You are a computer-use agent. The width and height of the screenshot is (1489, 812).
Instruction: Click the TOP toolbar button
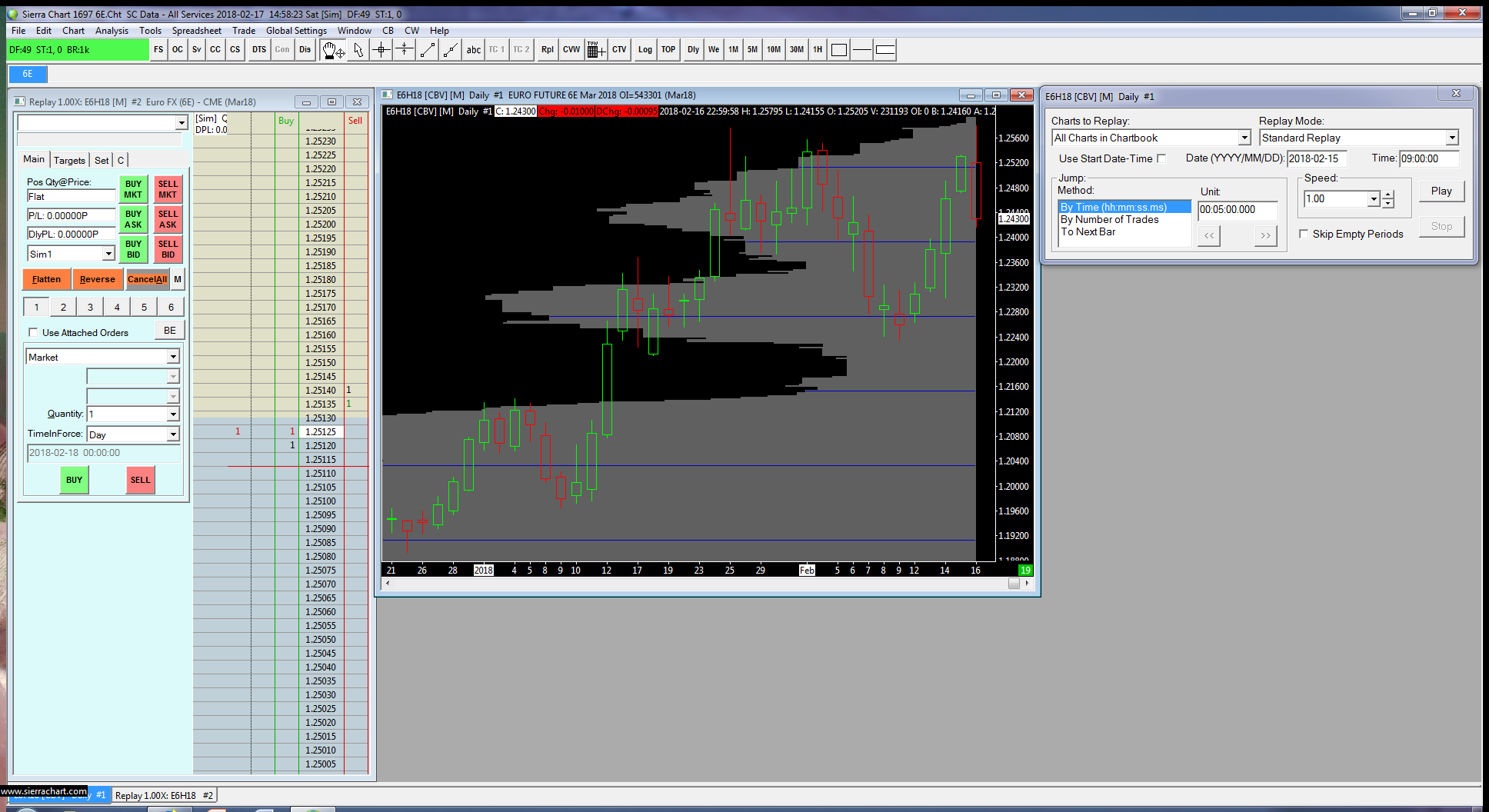click(668, 50)
